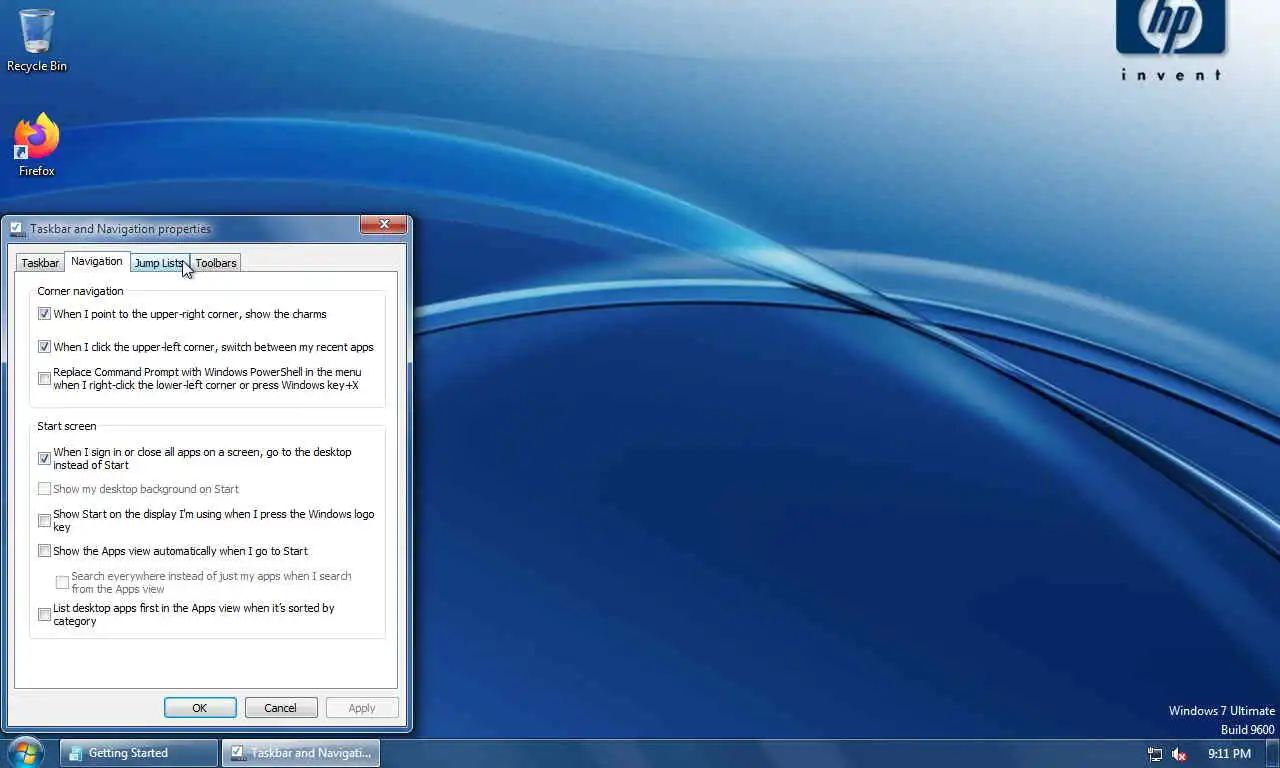This screenshot has width=1280, height=768.
Task: Open the Recycle Bin desktop icon
Action: click(x=37, y=41)
